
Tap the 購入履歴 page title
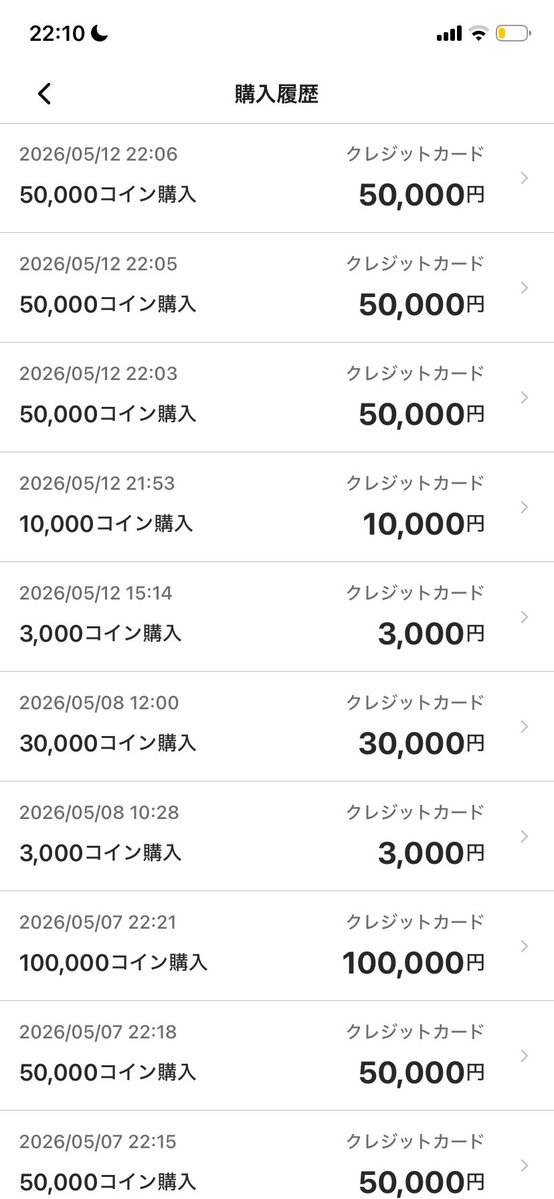coord(276,94)
